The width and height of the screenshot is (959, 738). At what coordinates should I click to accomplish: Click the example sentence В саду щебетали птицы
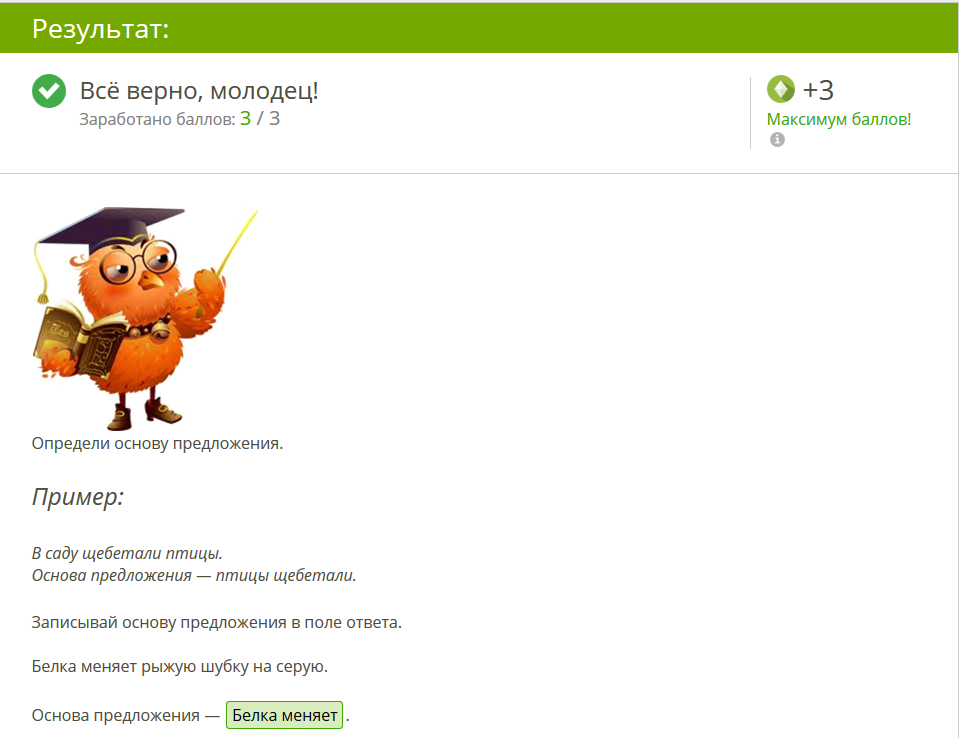point(127,553)
